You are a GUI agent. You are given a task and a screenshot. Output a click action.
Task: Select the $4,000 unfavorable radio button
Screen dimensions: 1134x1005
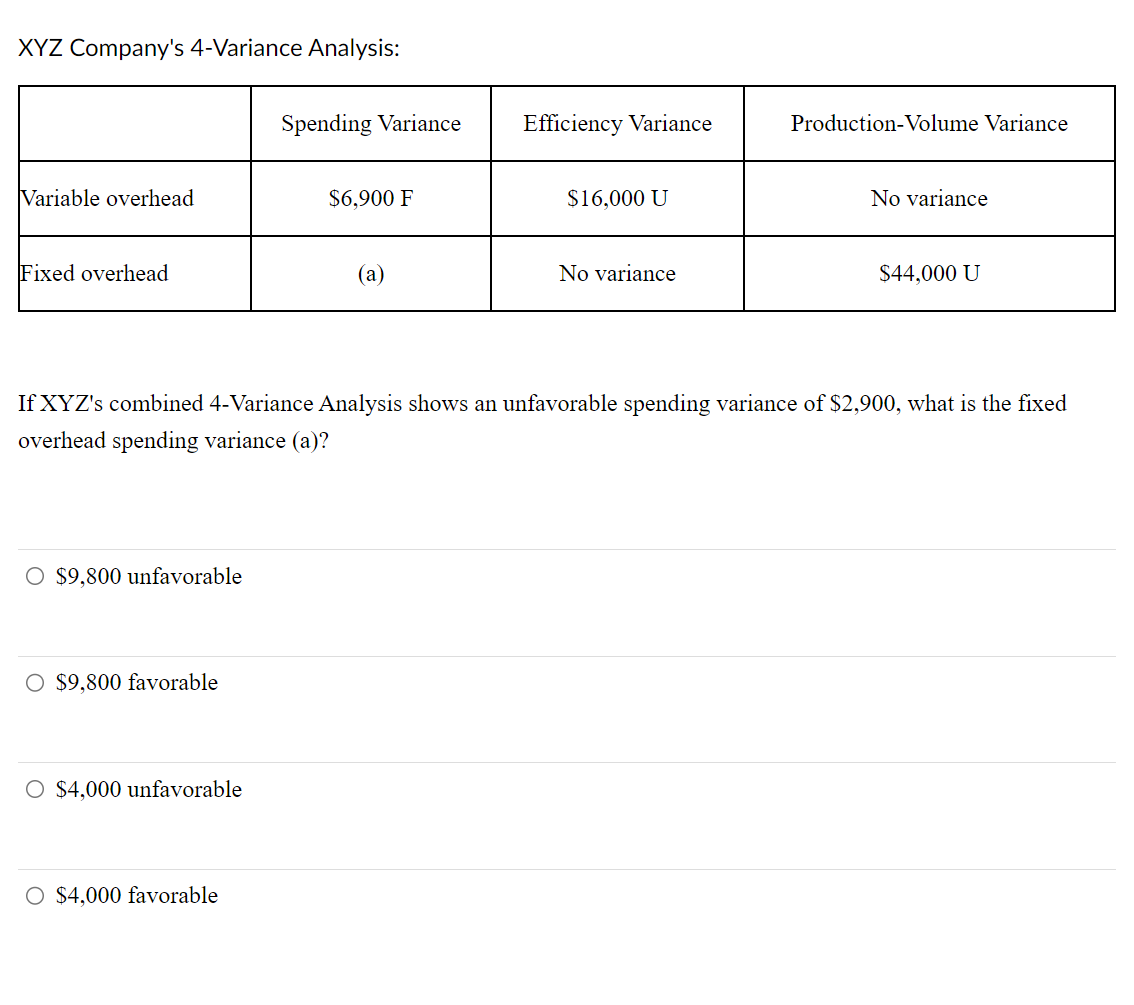tap(34, 789)
